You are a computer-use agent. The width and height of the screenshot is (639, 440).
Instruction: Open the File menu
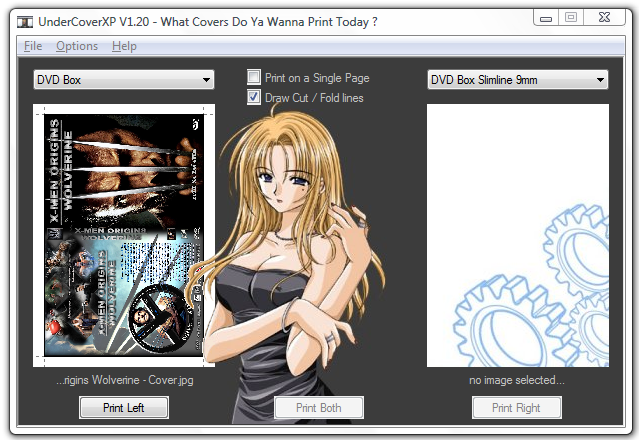33,46
